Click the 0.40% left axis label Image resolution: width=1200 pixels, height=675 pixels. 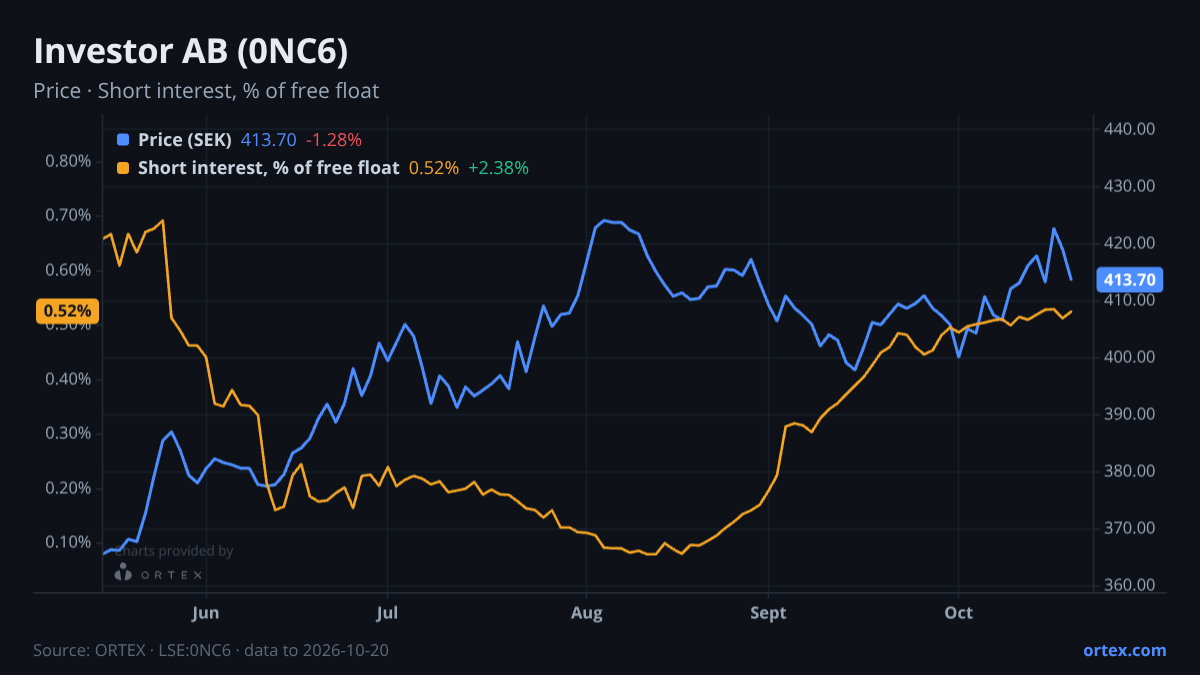coord(68,379)
